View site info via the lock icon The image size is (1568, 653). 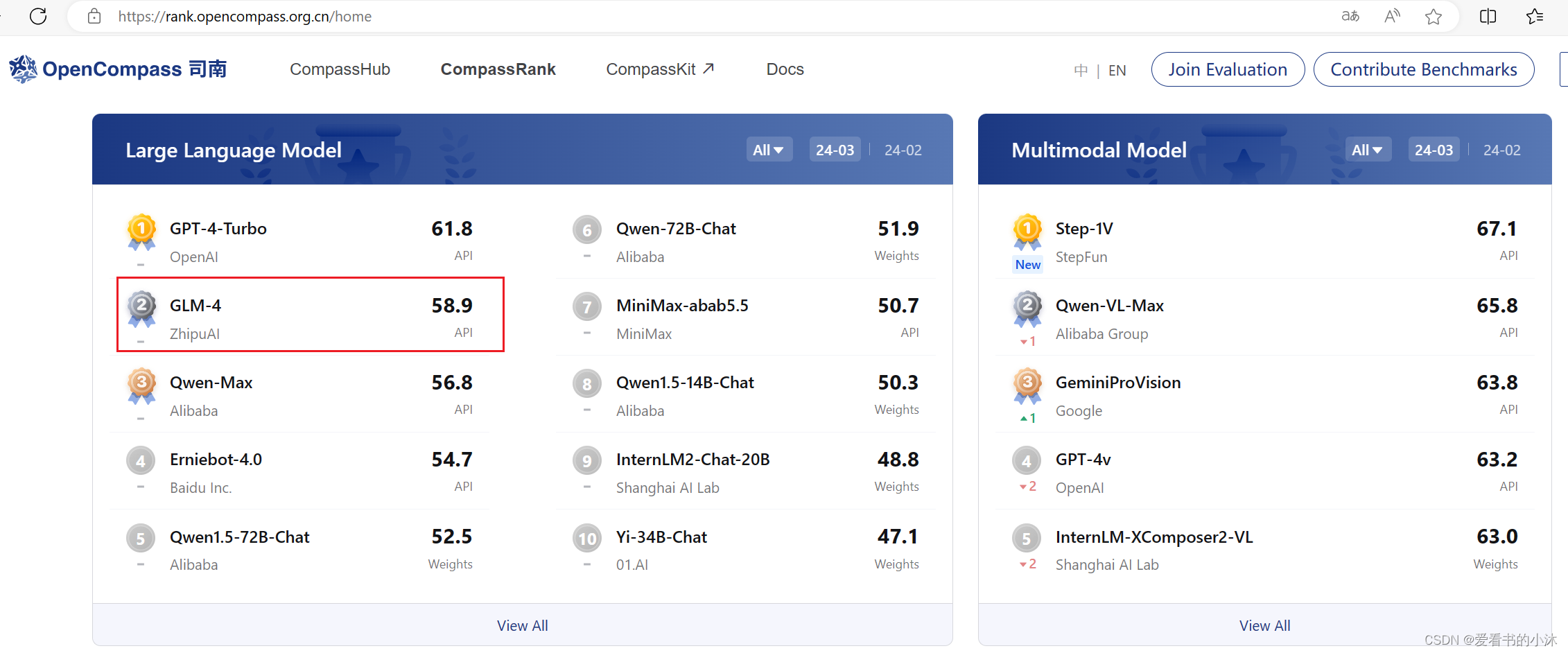pyautogui.click(x=94, y=16)
